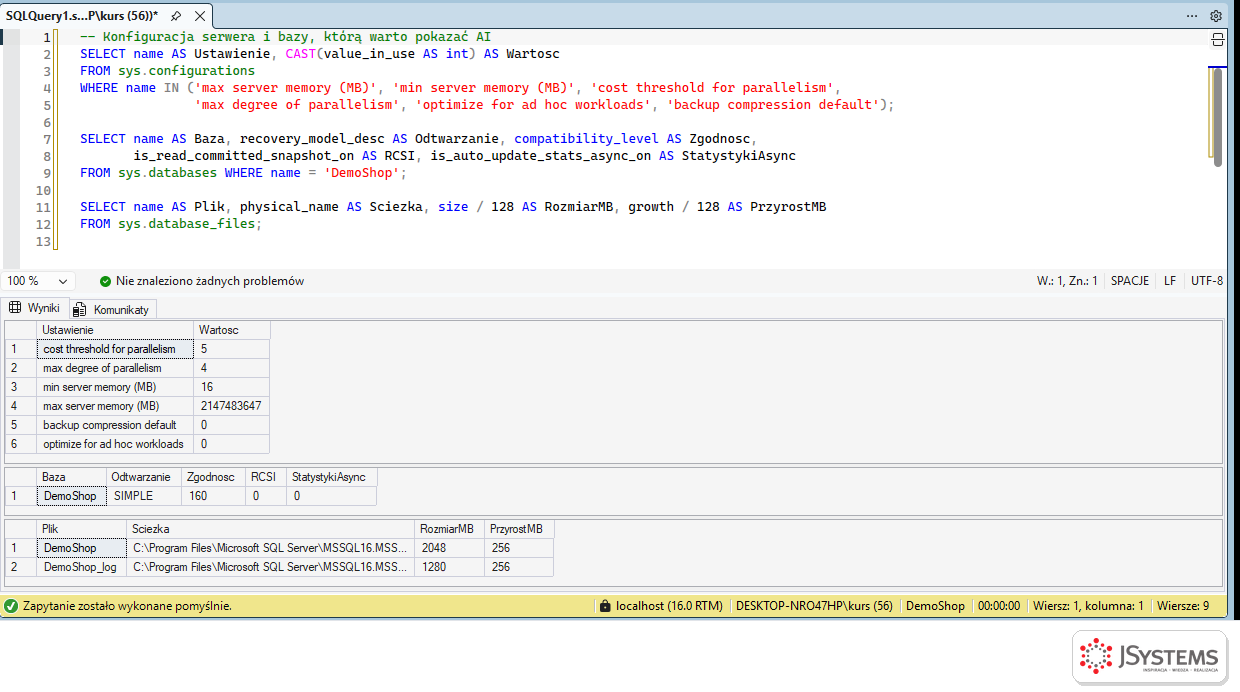Select the DemoShop cell under Baza
1240x692 pixels.
(x=72, y=496)
